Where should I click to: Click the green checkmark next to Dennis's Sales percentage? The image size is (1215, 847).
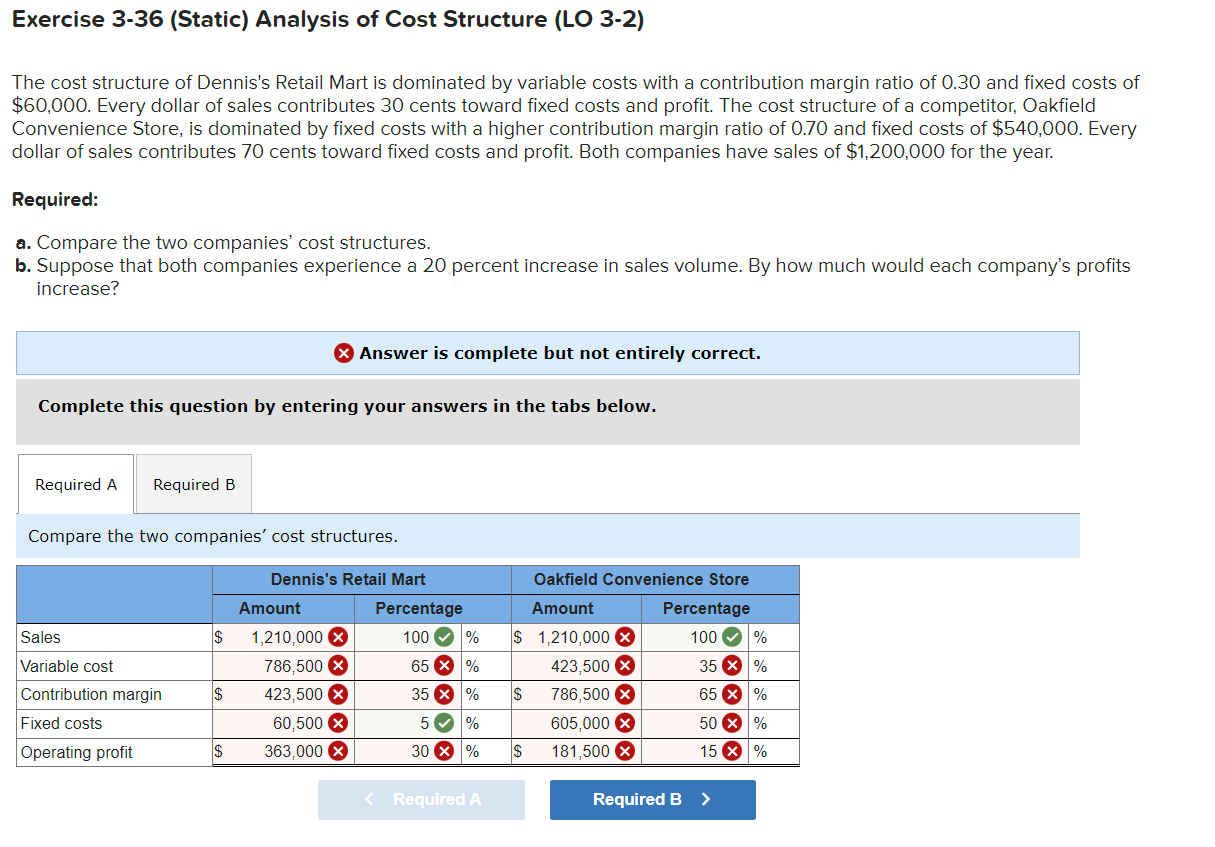pos(444,637)
